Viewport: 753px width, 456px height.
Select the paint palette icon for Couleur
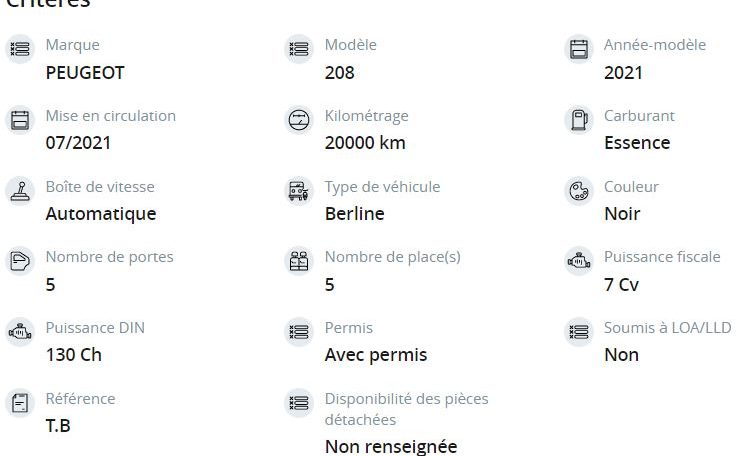[579, 191]
